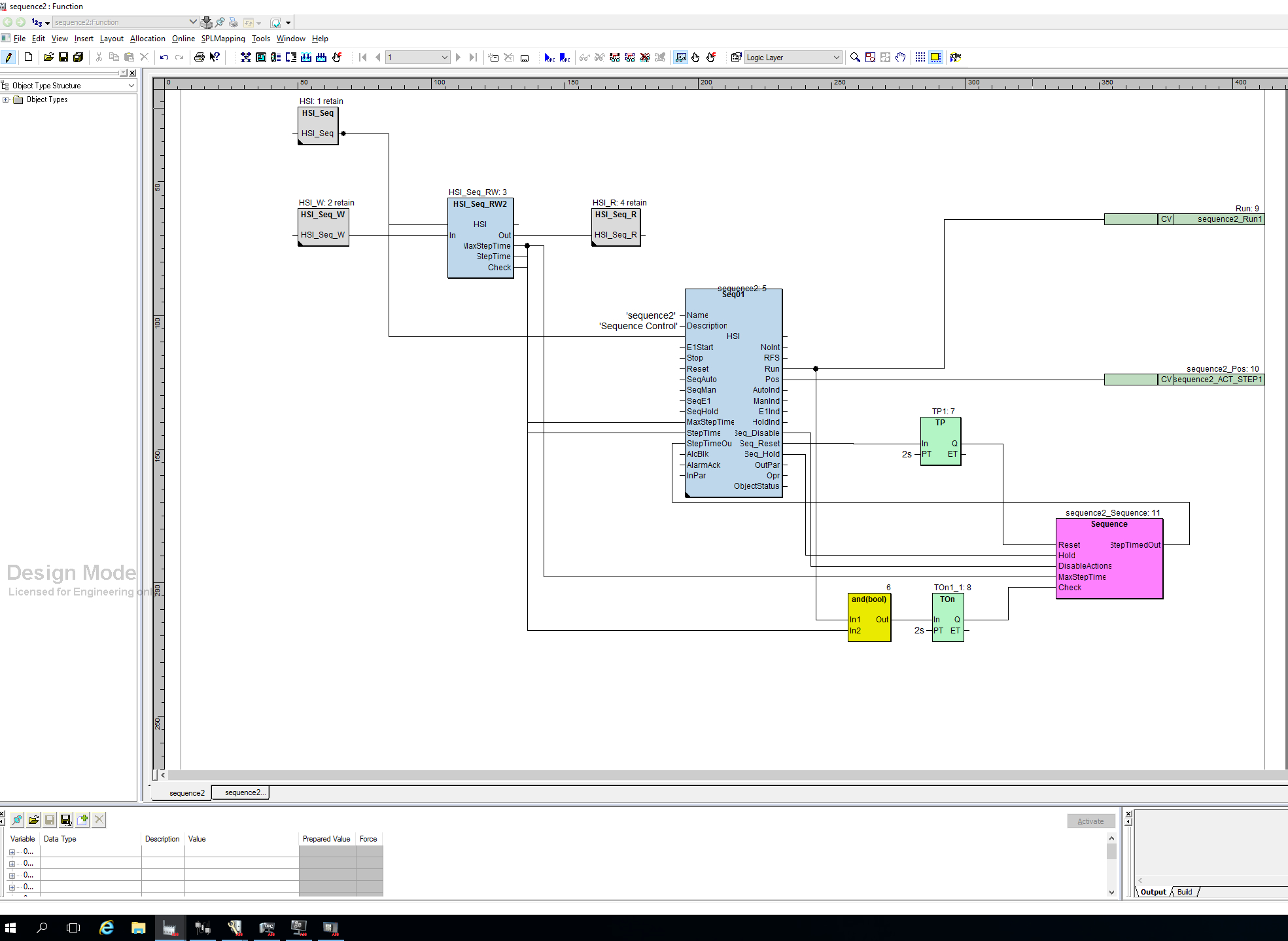This screenshot has height=941, width=1288.
Task: Expand the second variable row in watch table
Action: 12,864
